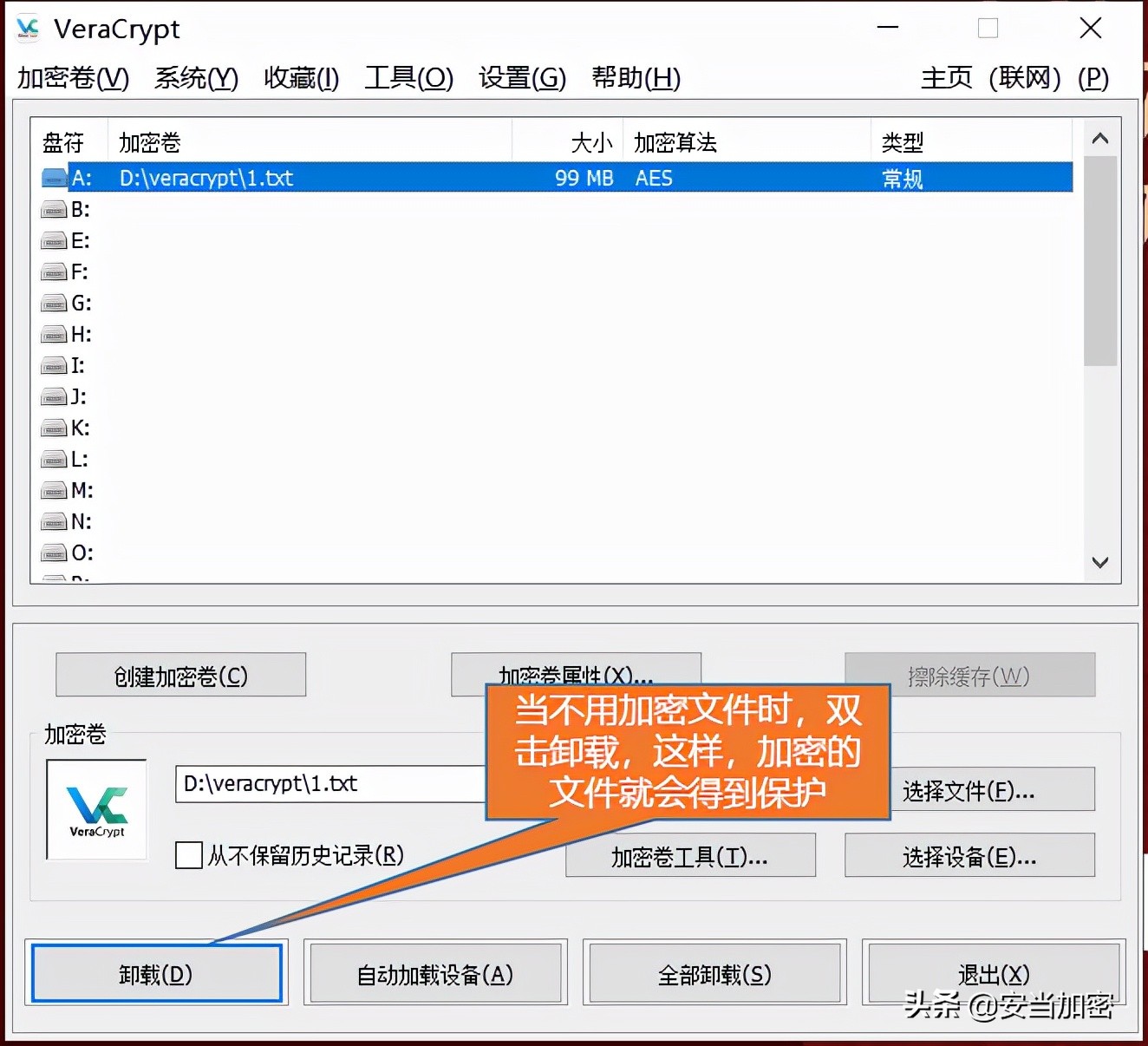The image size is (1148, 1046).
Task: Click the drive icon beside letter H:
Action: [53, 334]
